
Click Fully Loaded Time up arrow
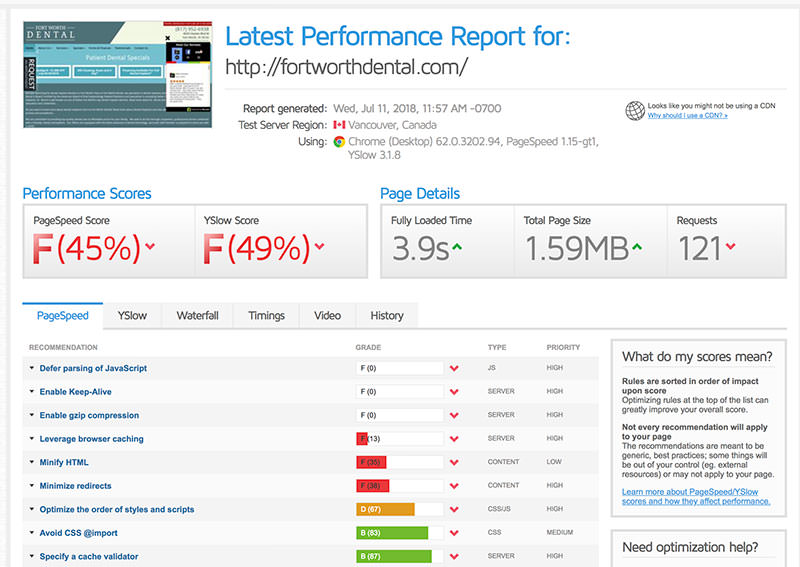[457, 247]
